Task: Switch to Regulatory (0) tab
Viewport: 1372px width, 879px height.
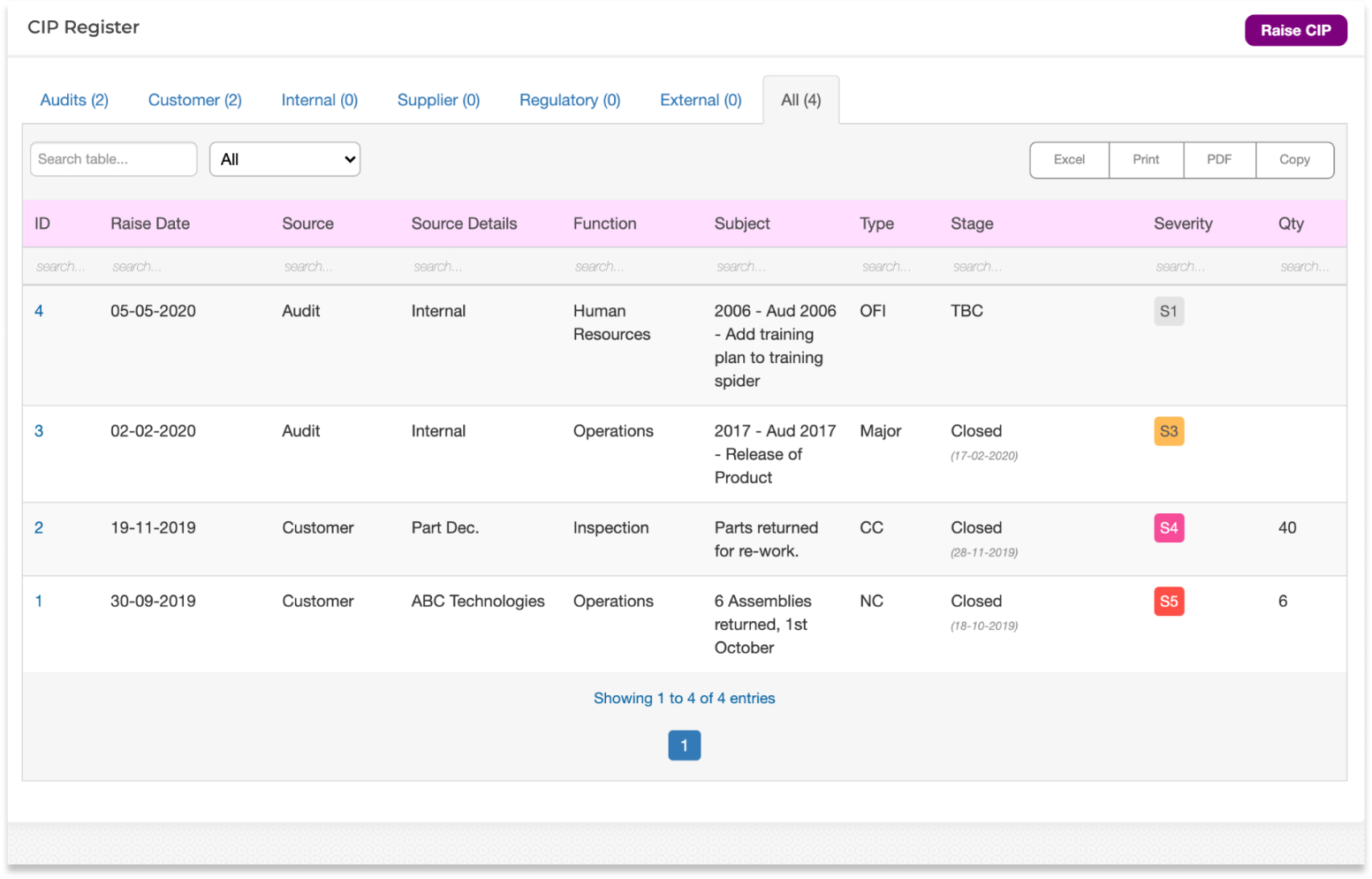Action: click(x=570, y=100)
